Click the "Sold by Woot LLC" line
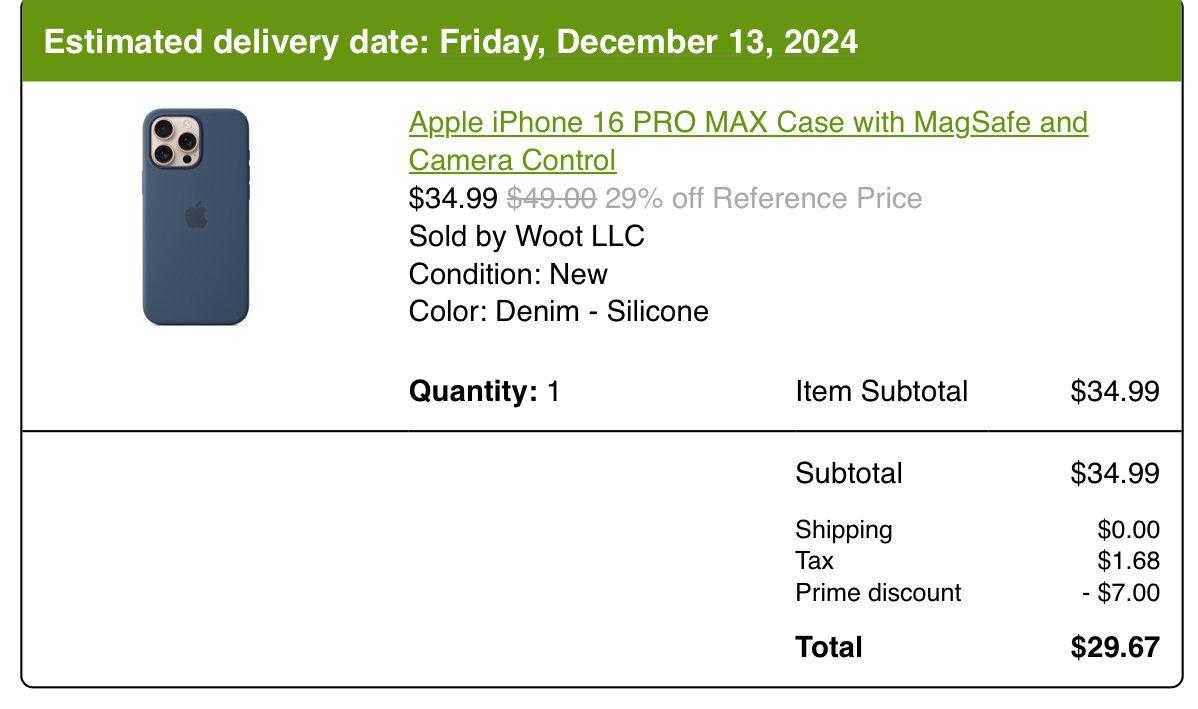The height and width of the screenshot is (709, 1198). [527, 236]
